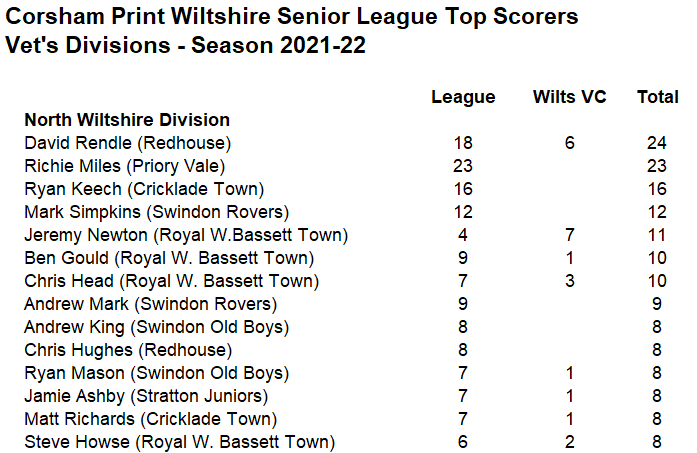Click the Wilts VC column header
The height and width of the screenshot is (453, 697).
tap(569, 96)
